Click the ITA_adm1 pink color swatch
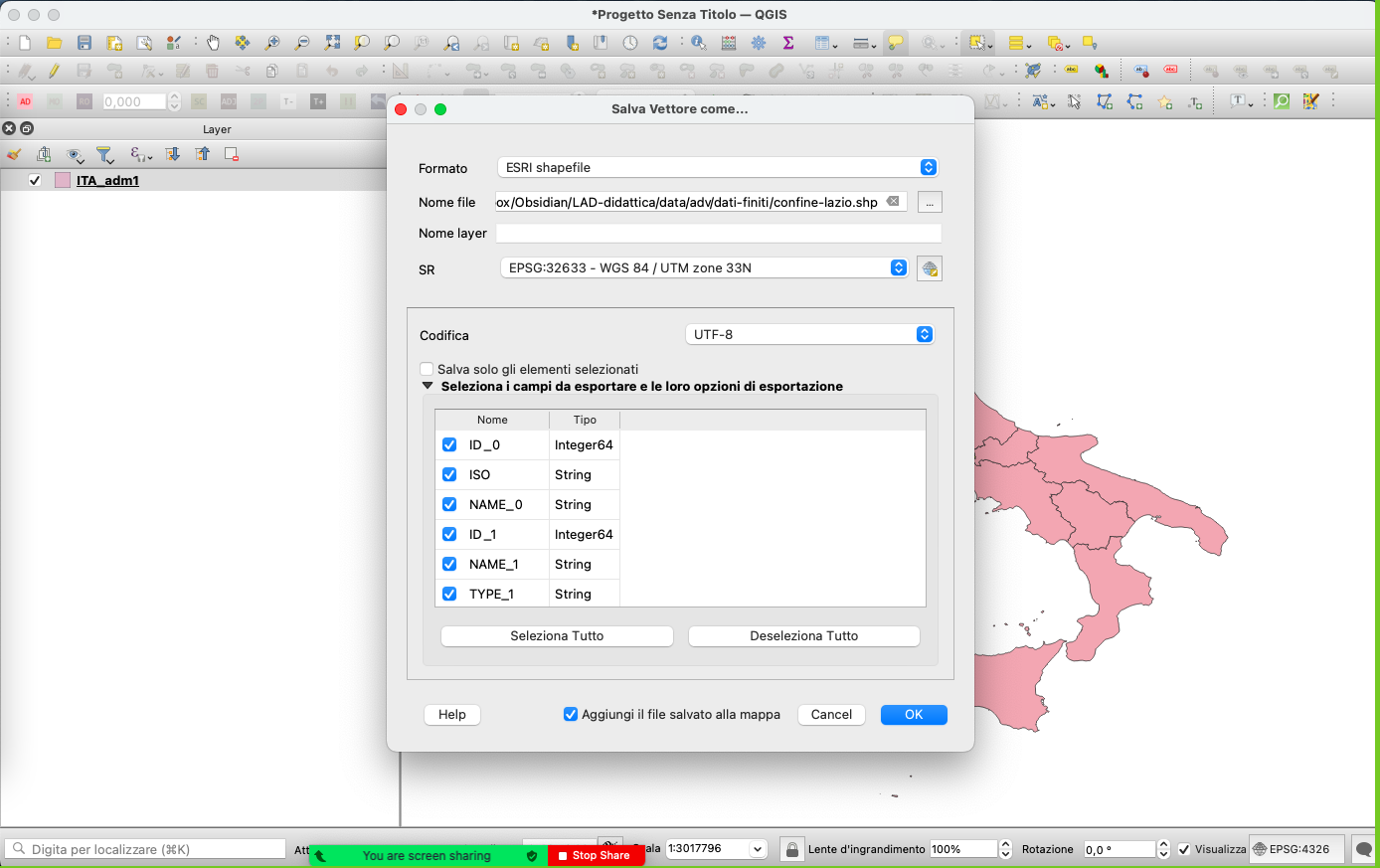The width and height of the screenshot is (1380, 868). coord(63,180)
